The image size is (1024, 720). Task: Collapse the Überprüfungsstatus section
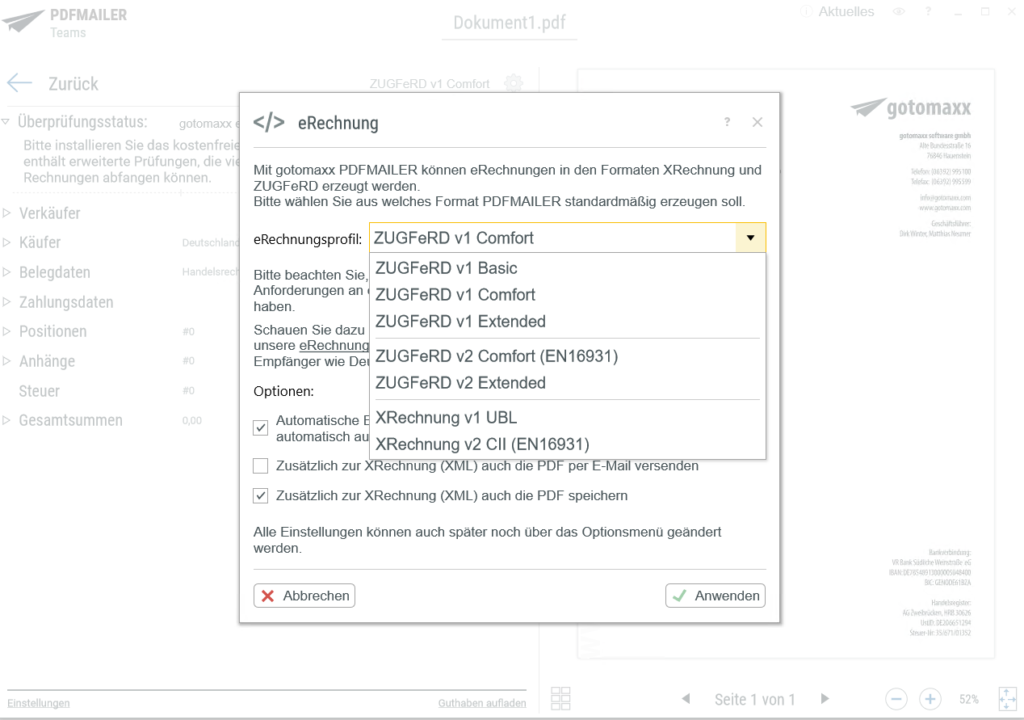(x=6, y=122)
